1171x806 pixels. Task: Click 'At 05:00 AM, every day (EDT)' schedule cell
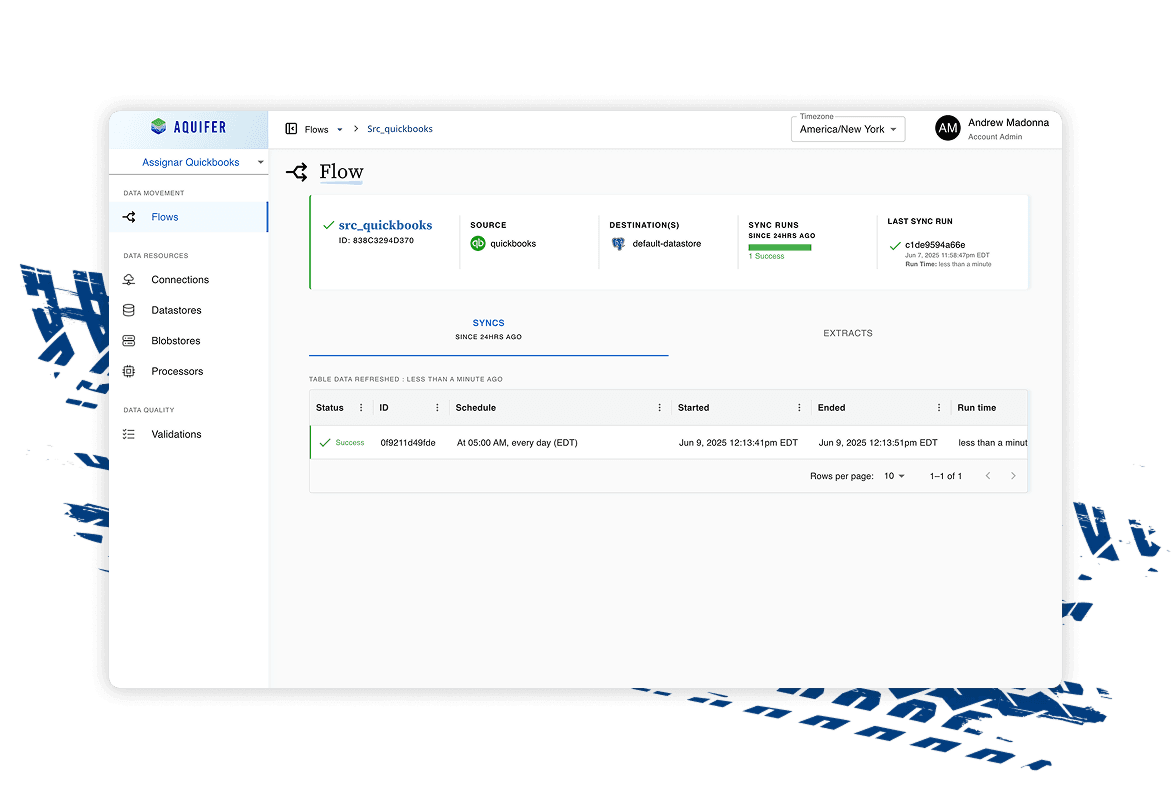(x=517, y=442)
